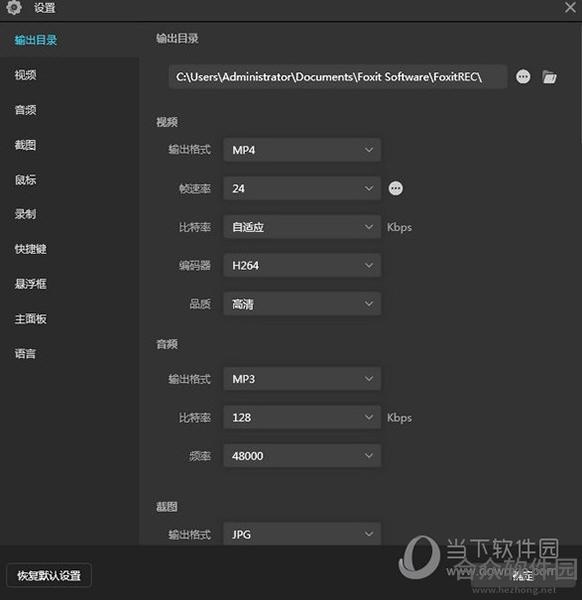Click the 确定 confirm button
The width and height of the screenshot is (582, 600).
pyautogui.click(x=523, y=575)
